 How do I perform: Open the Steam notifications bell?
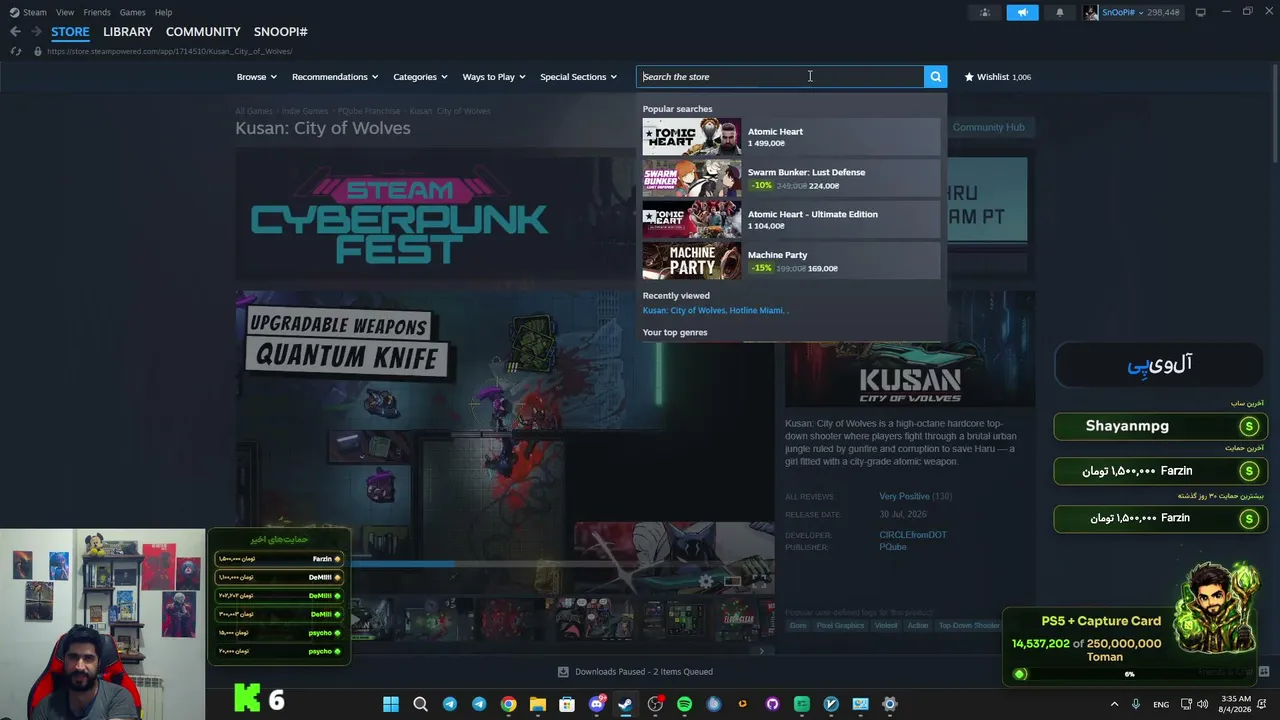click(1060, 12)
